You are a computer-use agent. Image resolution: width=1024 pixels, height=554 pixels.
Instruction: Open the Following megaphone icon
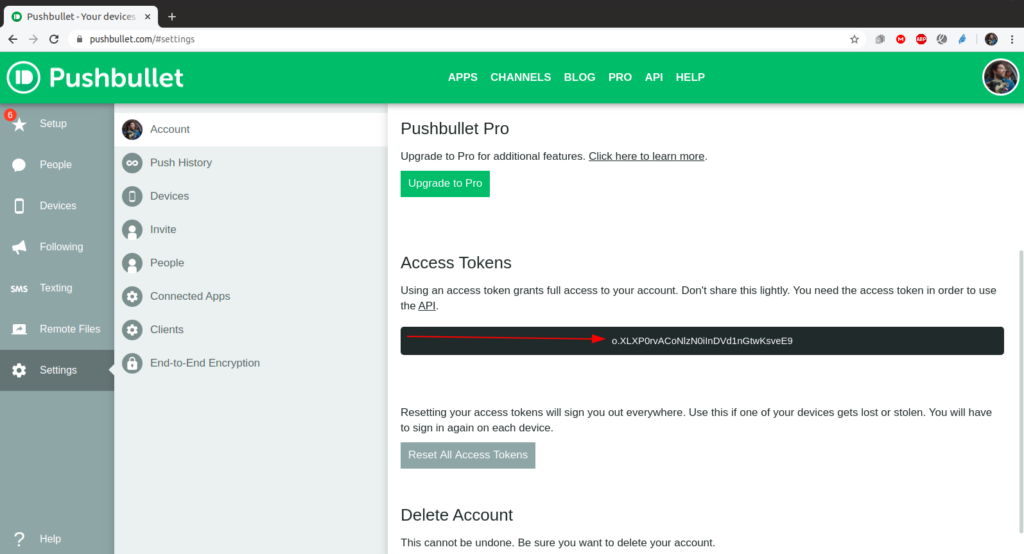19,247
